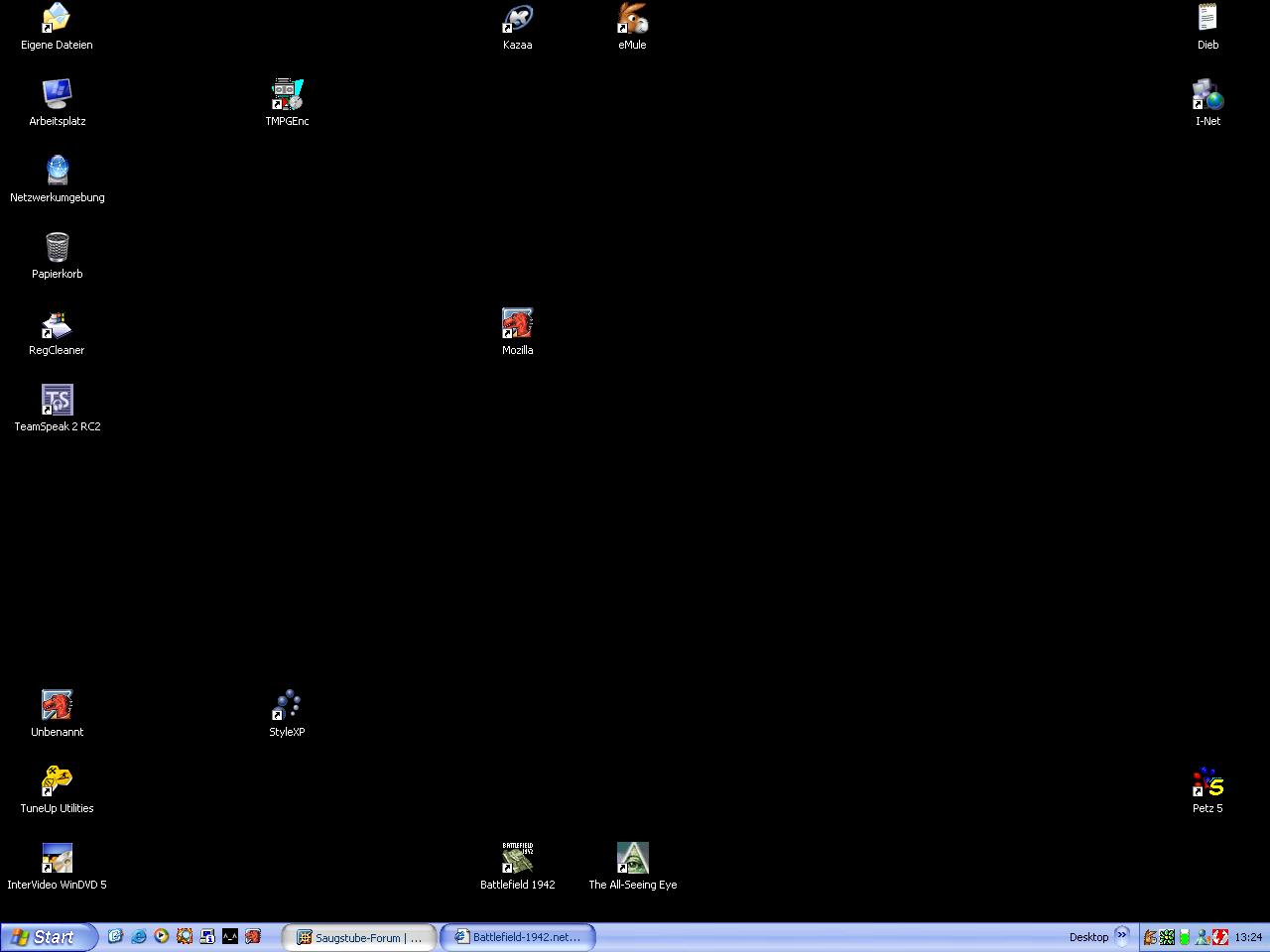This screenshot has width=1270, height=952.
Task: Open the MSN Messenger tray icon
Action: 1203,937
